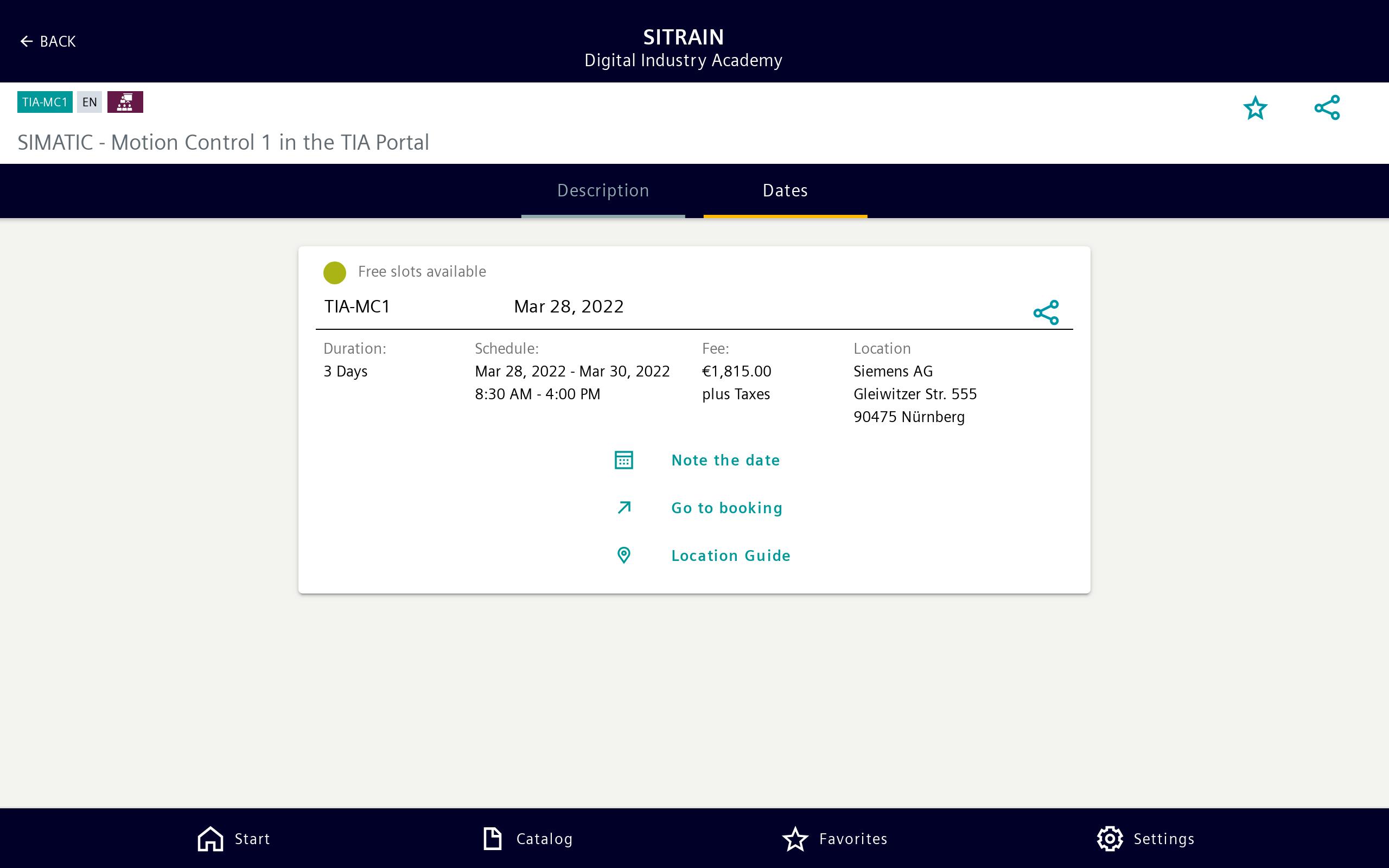The height and width of the screenshot is (868, 1389).
Task: Click the Note the date link
Action: coord(725,461)
